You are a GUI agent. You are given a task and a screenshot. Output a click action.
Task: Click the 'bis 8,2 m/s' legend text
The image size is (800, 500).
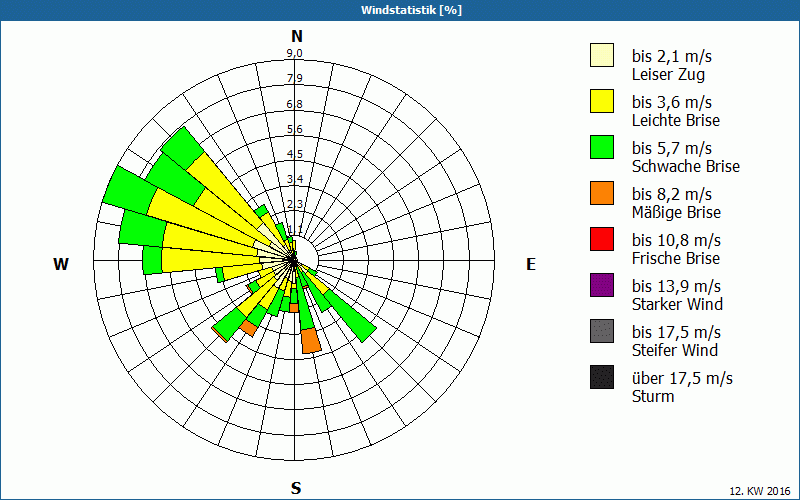coord(672,194)
